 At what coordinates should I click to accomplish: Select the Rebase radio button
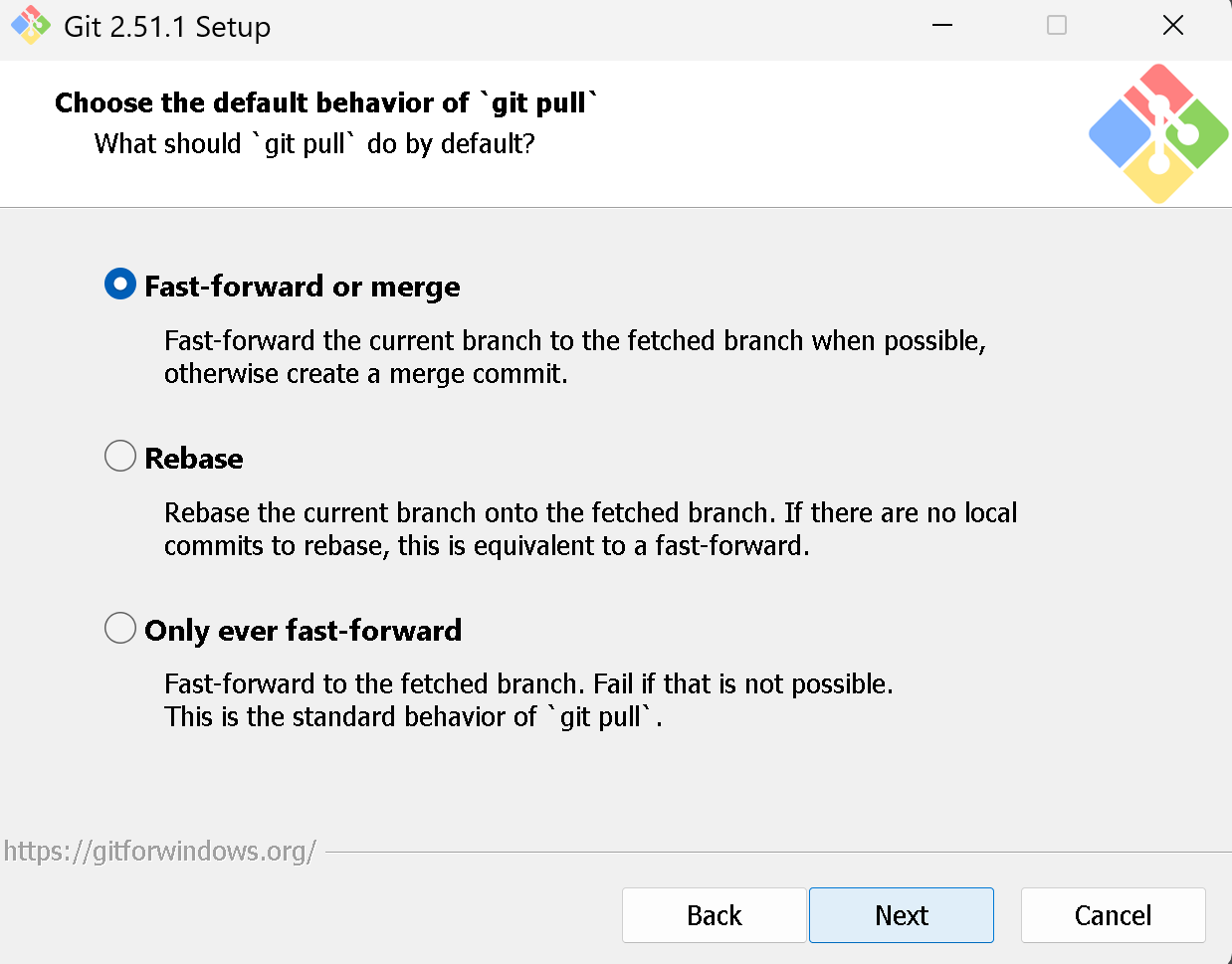120,457
